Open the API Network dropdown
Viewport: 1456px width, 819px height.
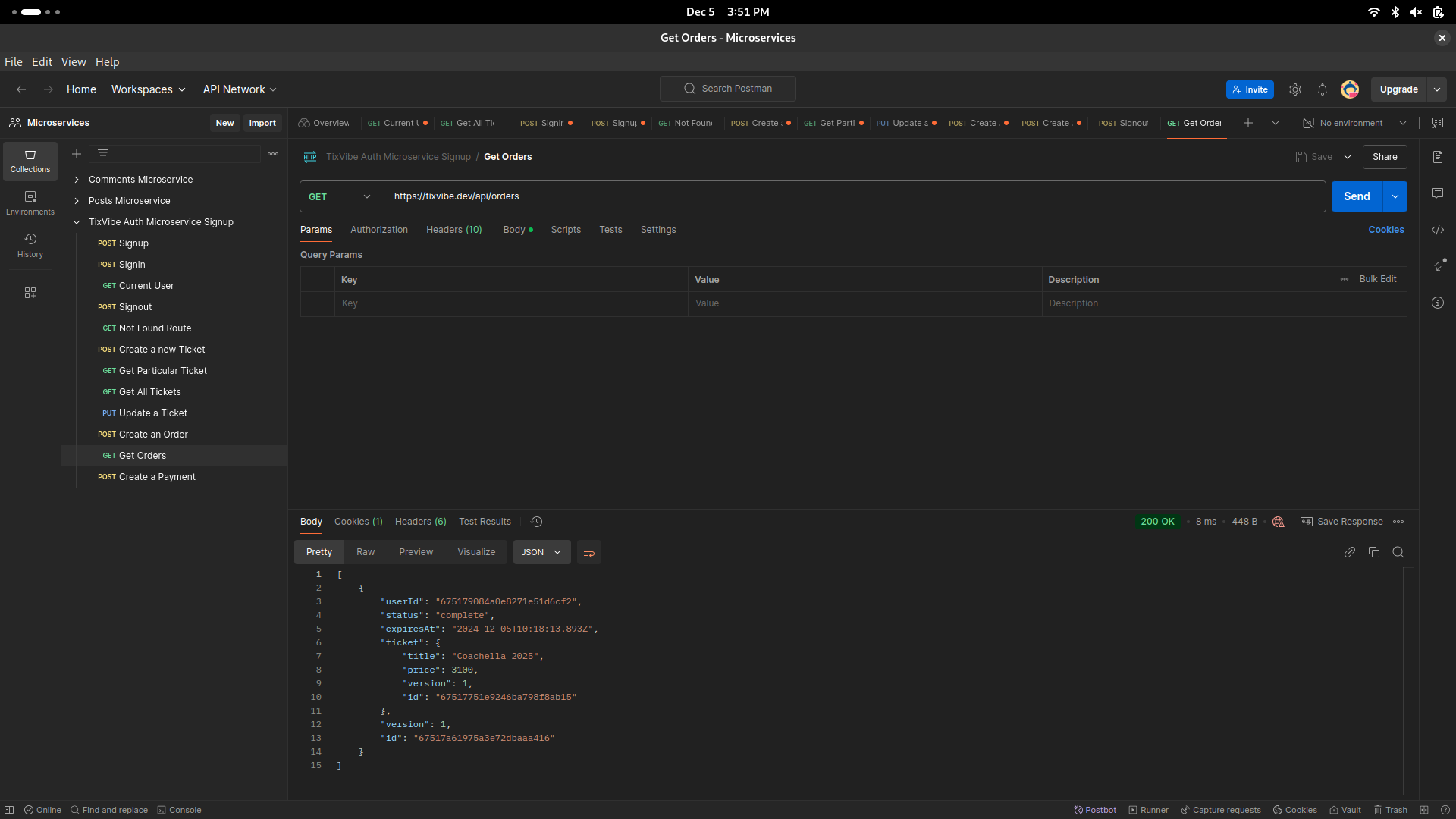(x=240, y=89)
